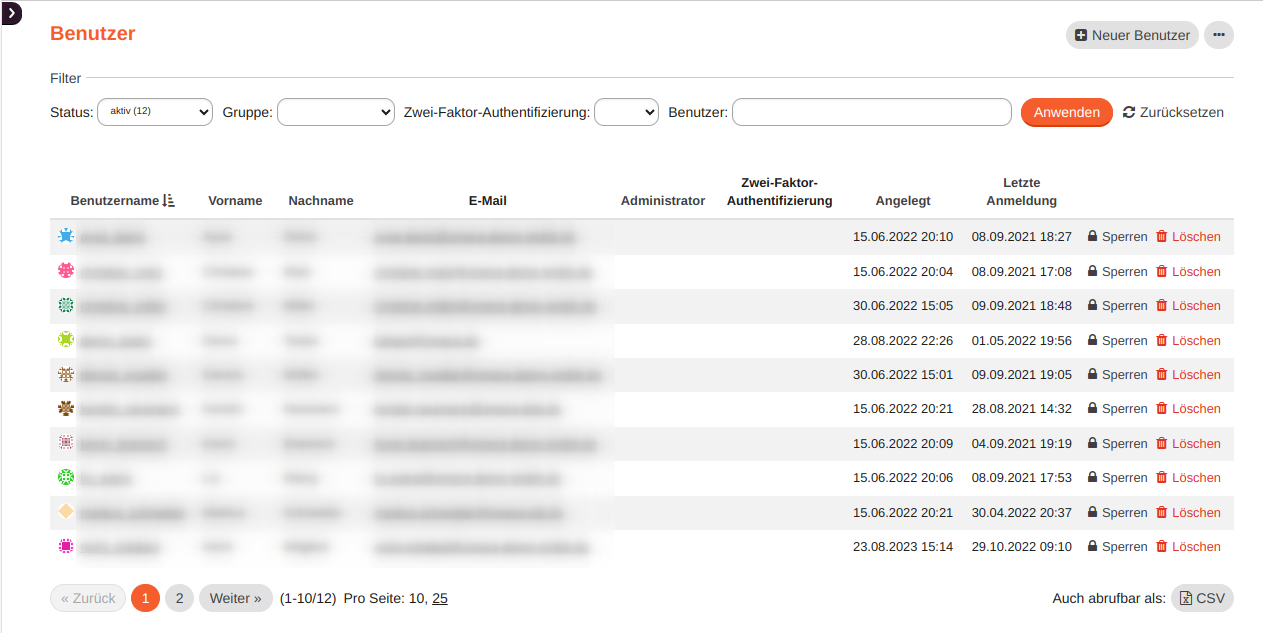Apply filters with the Anwenden button

pyautogui.click(x=1066, y=112)
